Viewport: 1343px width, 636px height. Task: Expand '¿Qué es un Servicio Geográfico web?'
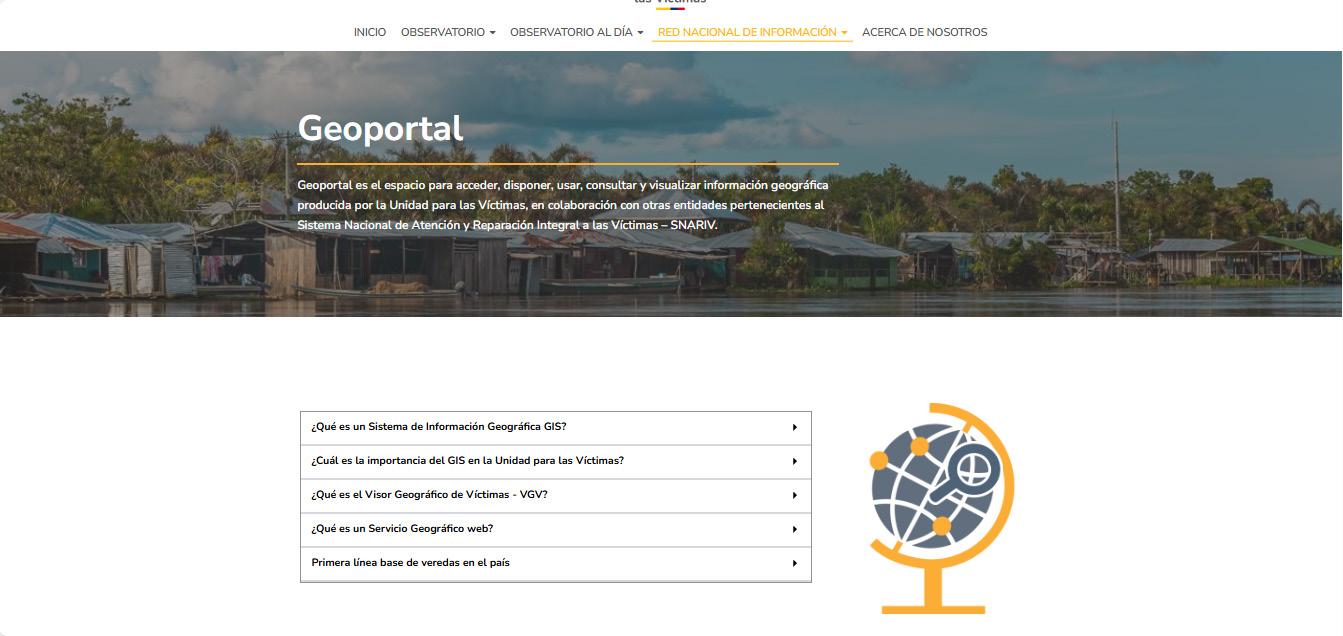coord(555,529)
